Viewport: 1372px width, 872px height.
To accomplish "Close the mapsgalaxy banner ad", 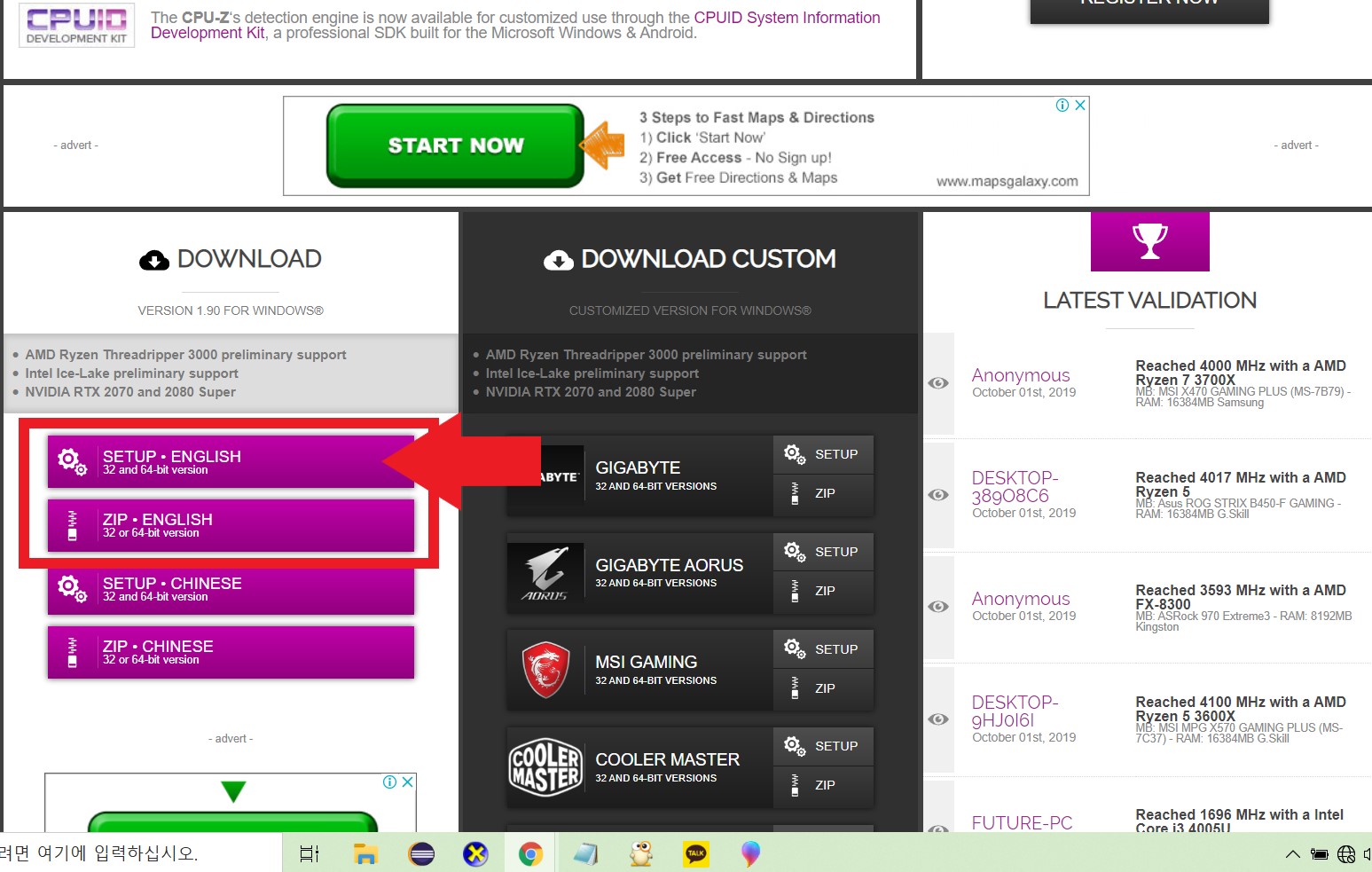I will coord(1080,105).
